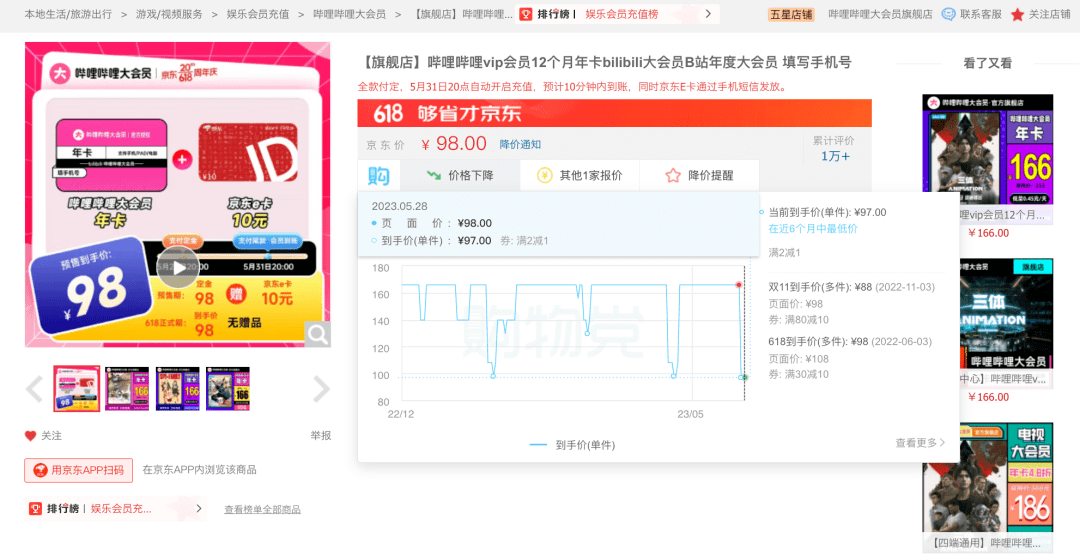The width and height of the screenshot is (1080, 555).
Task: Click the 看了又看 heading
Action: [x=988, y=63]
